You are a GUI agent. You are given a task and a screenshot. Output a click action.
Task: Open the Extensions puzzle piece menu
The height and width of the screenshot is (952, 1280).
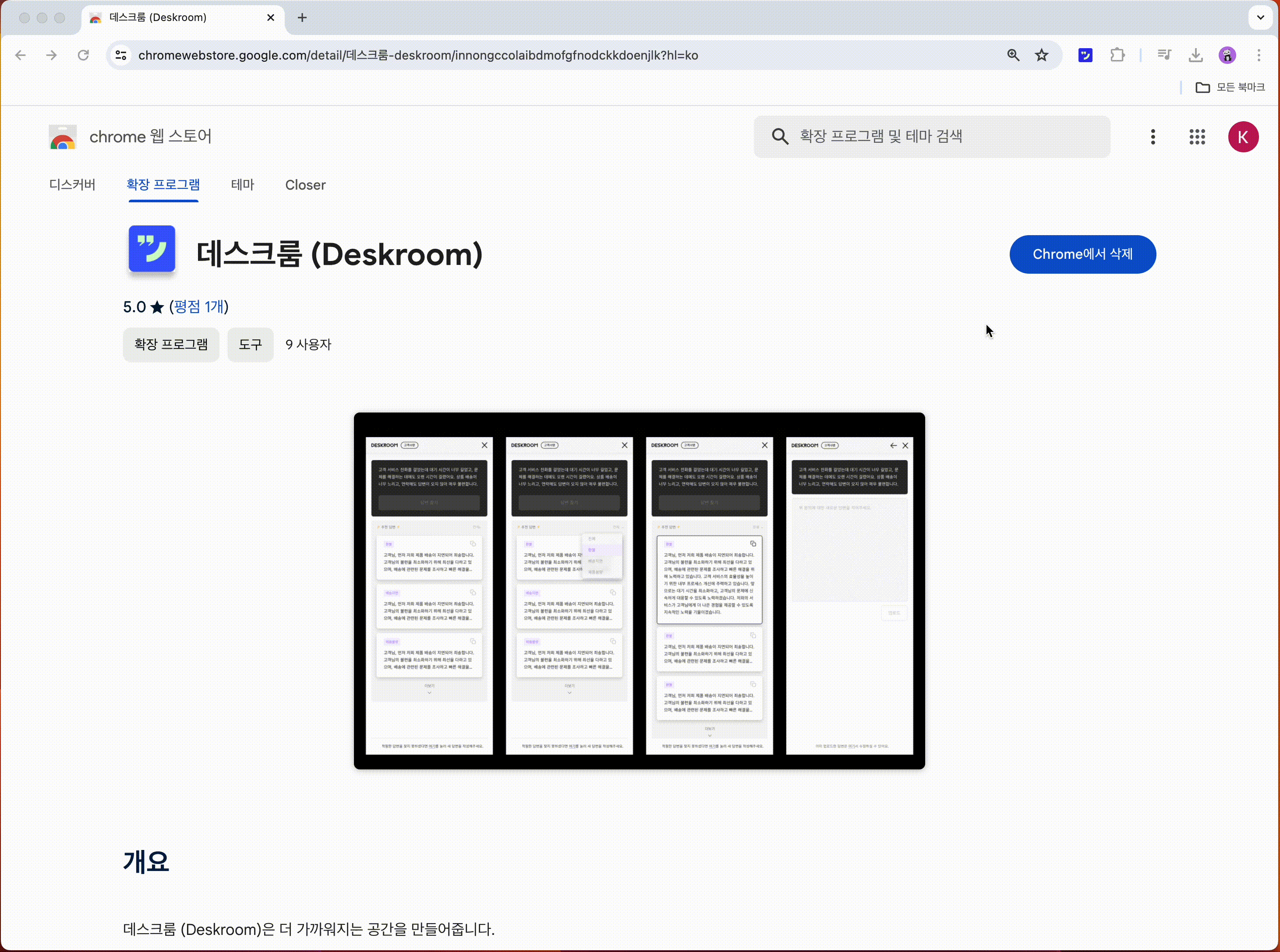(1117, 55)
